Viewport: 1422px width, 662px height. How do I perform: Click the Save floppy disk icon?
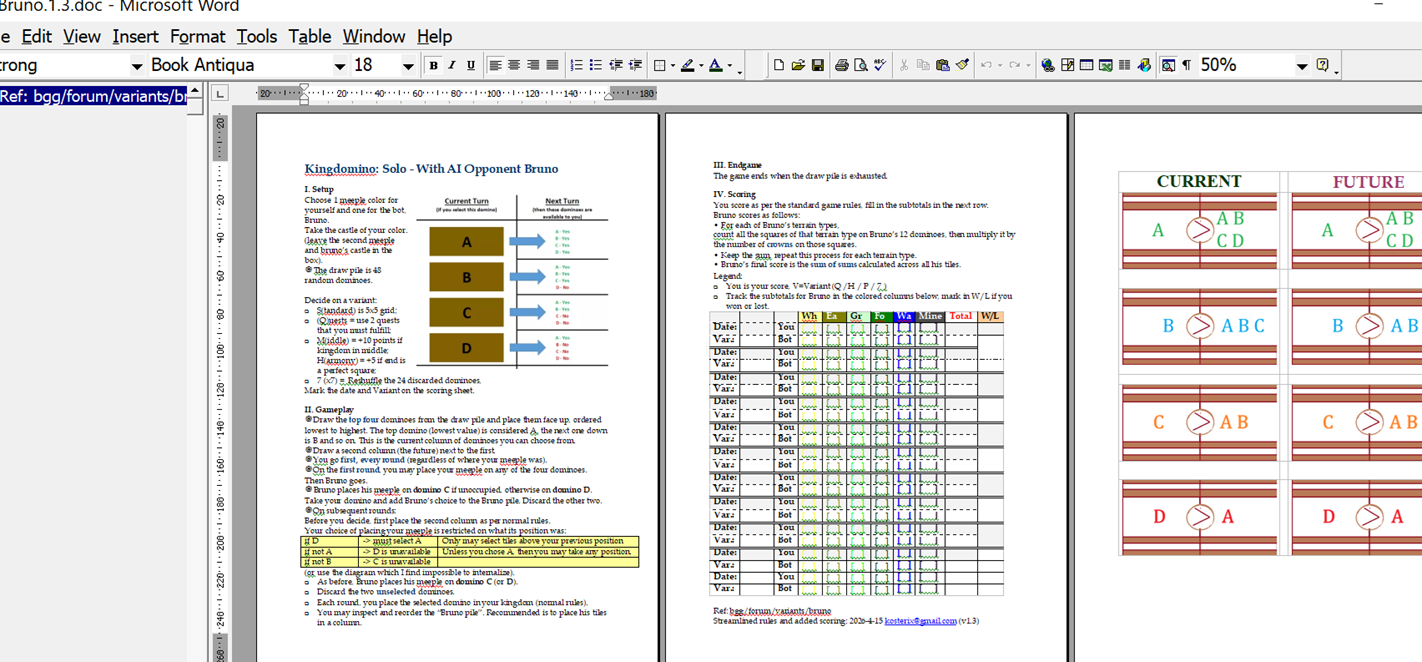(x=817, y=65)
